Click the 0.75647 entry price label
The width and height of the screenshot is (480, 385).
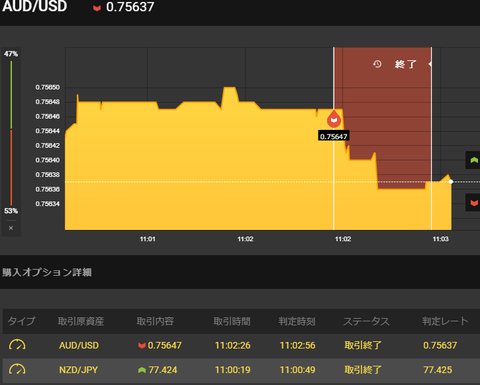click(x=334, y=136)
